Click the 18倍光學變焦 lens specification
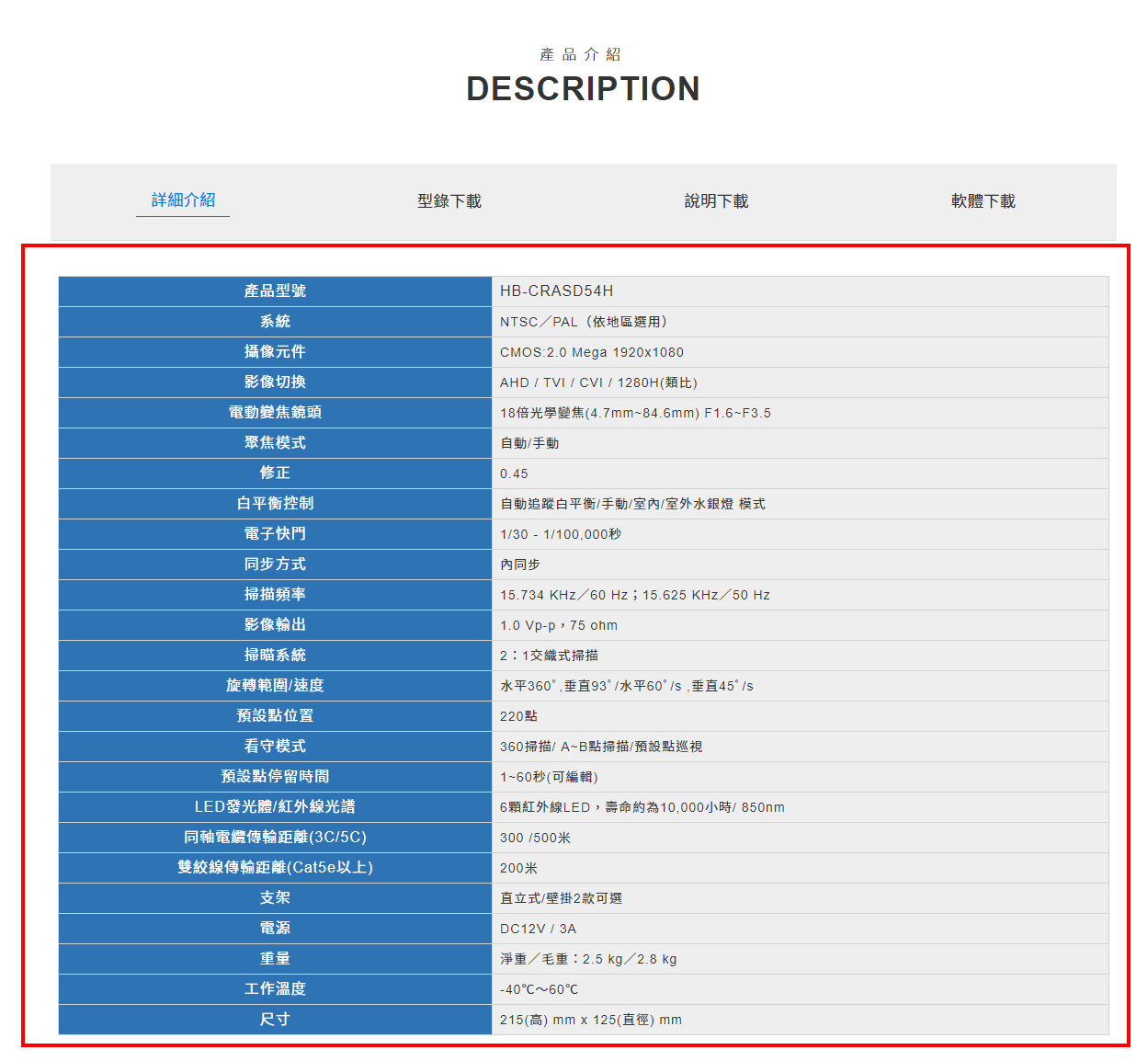 coord(634,413)
